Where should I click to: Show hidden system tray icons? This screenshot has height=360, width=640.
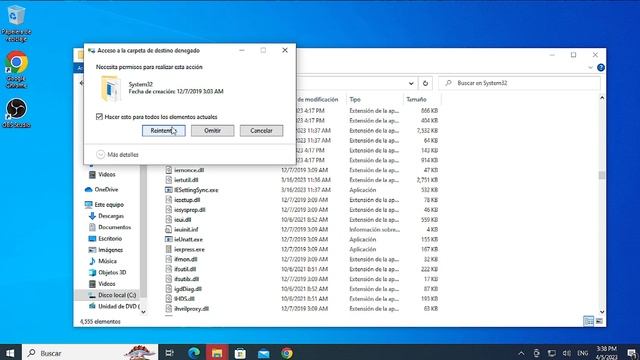(x=521, y=353)
